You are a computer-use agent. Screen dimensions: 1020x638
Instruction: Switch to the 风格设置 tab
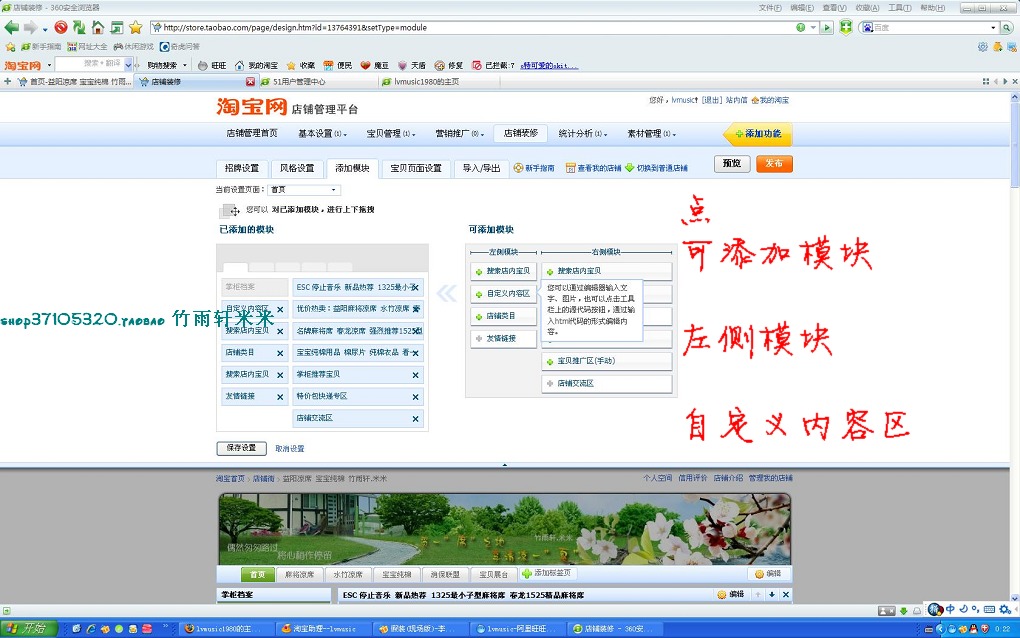pyautogui.click(x=297, y=168)
